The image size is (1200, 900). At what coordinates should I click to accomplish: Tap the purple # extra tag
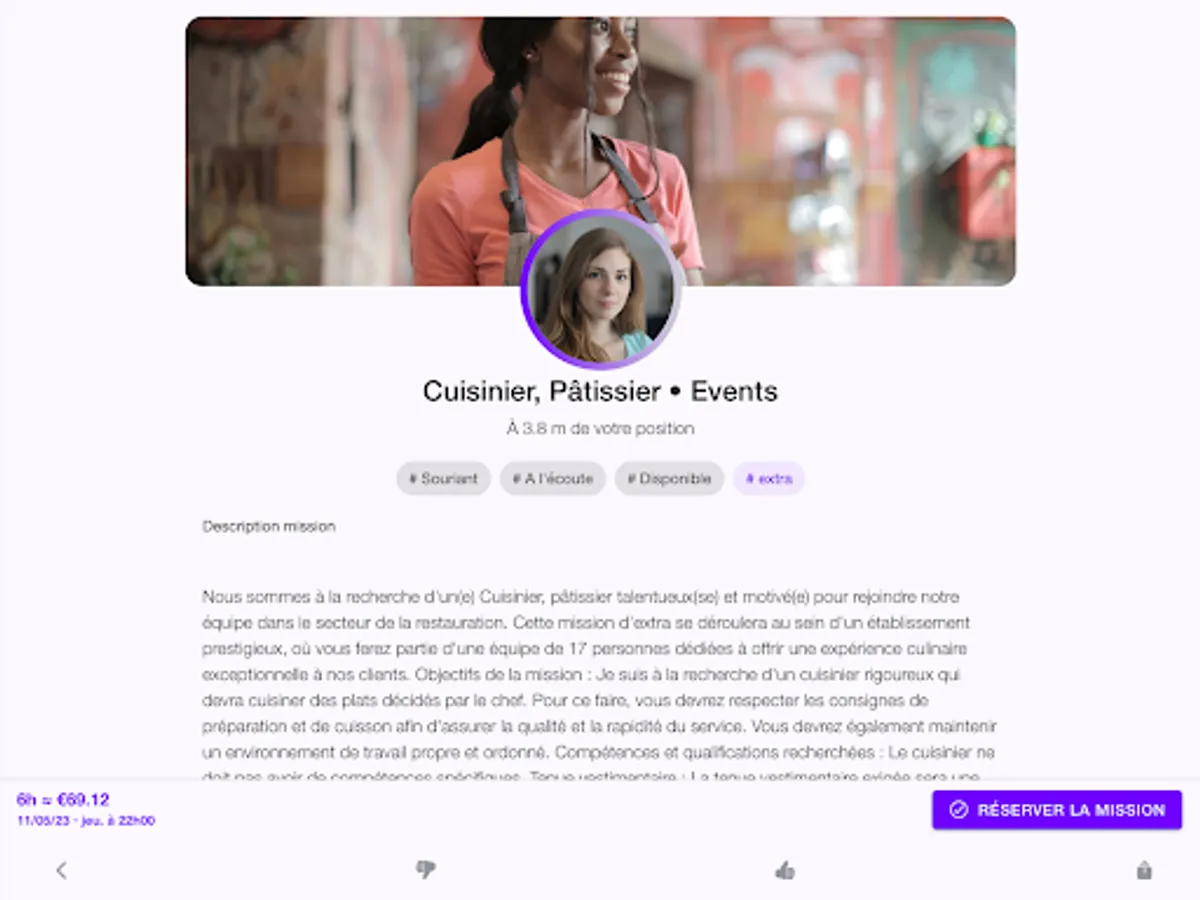pos(769,479)
